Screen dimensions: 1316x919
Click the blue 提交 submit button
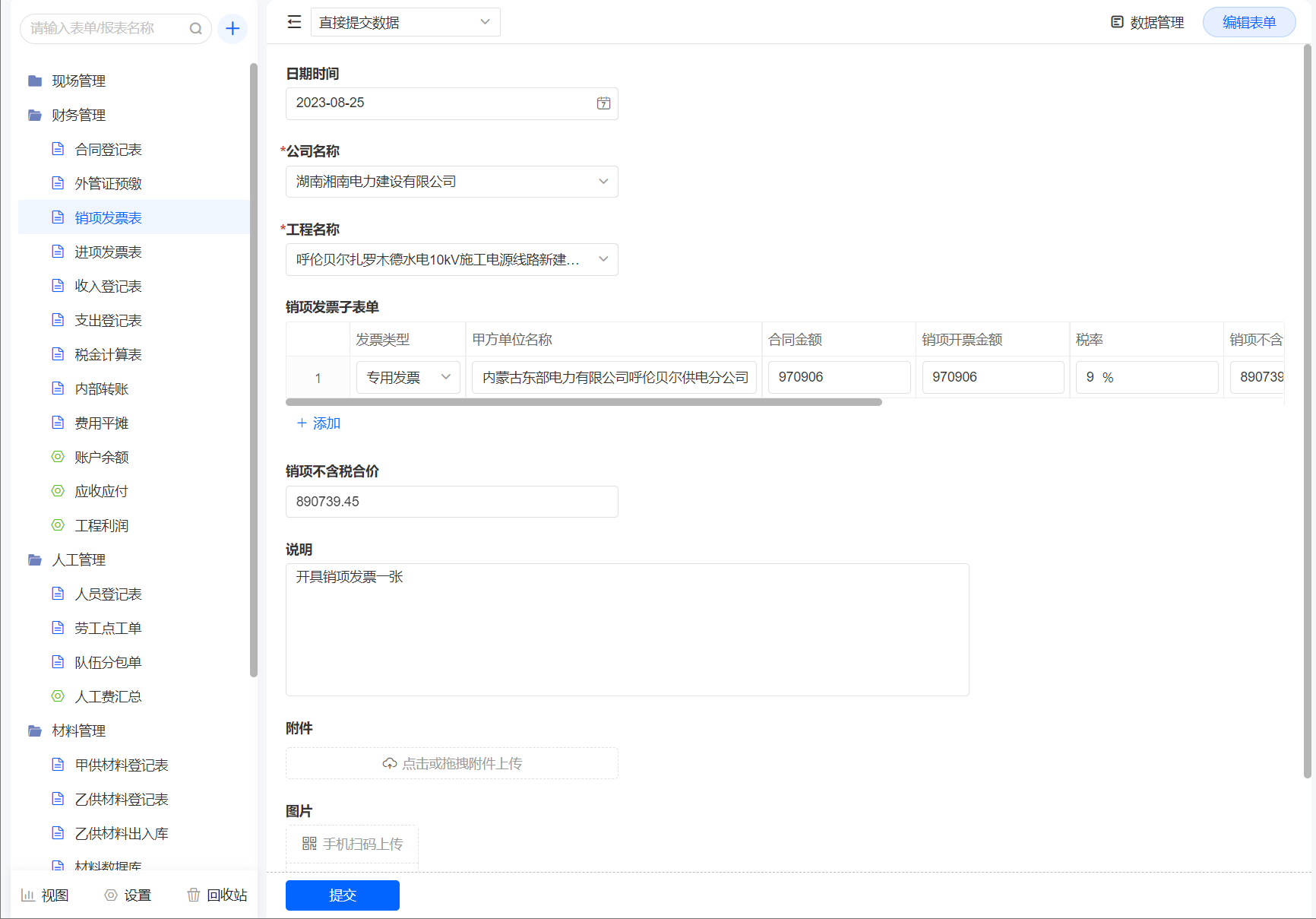coord(342,895)
